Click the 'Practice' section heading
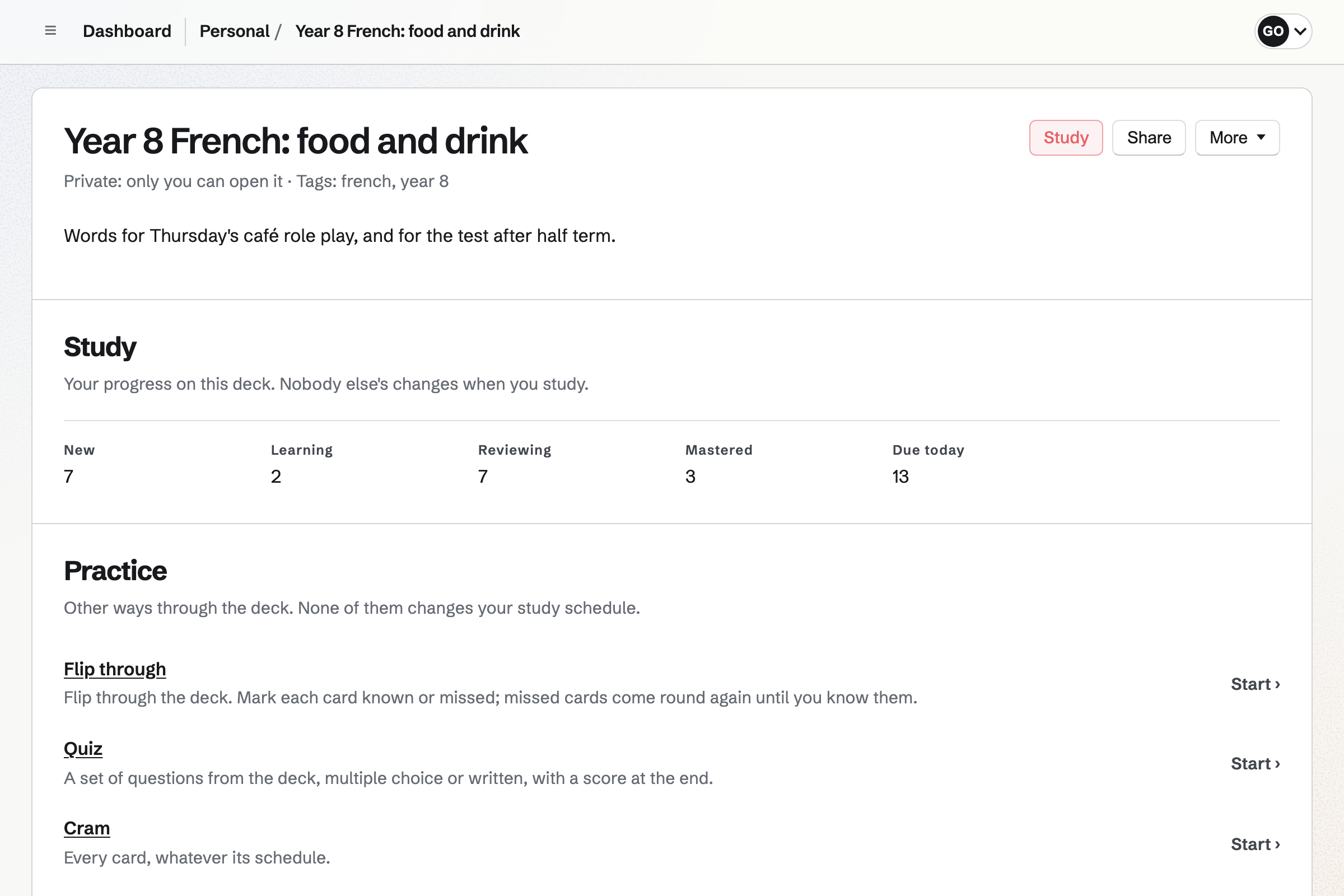This screenshot has height=896, width=1344. (115, 571)
